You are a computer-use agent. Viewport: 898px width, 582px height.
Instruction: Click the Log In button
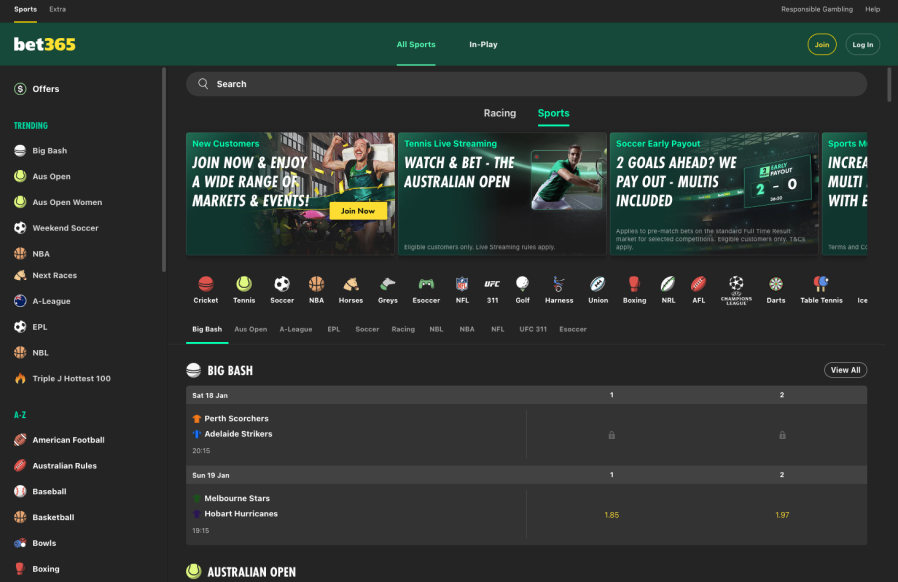[x=862, y=45]
